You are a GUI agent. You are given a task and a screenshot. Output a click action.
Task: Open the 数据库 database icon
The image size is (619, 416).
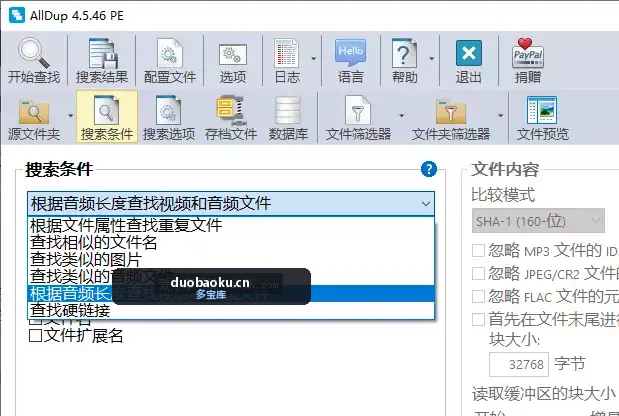tap(288, 111)
